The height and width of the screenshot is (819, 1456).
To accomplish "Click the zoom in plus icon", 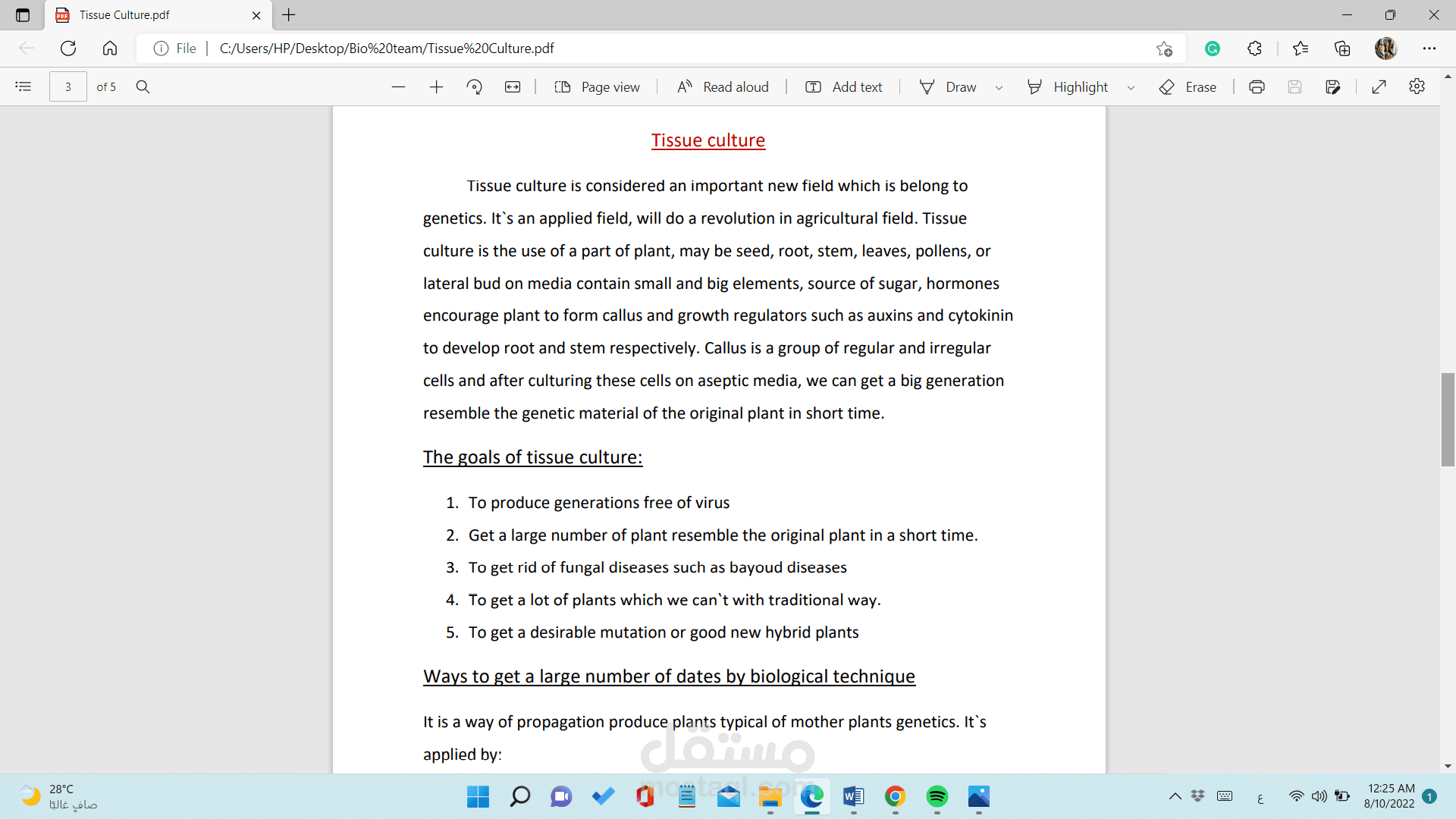I will pyautogui.click(x=436, y=87).
